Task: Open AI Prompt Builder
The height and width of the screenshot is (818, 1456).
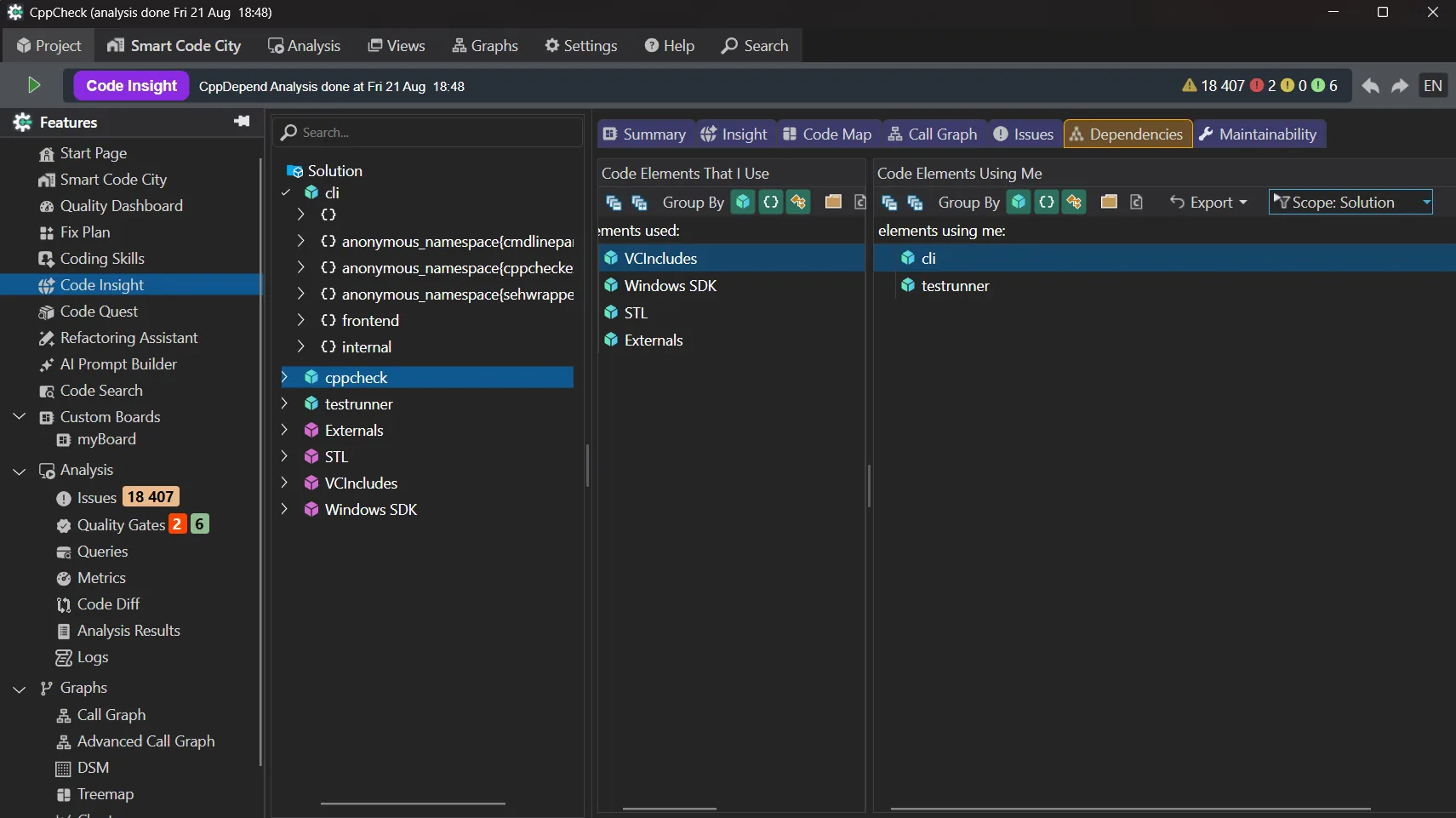Action: (x=108, y=363)
